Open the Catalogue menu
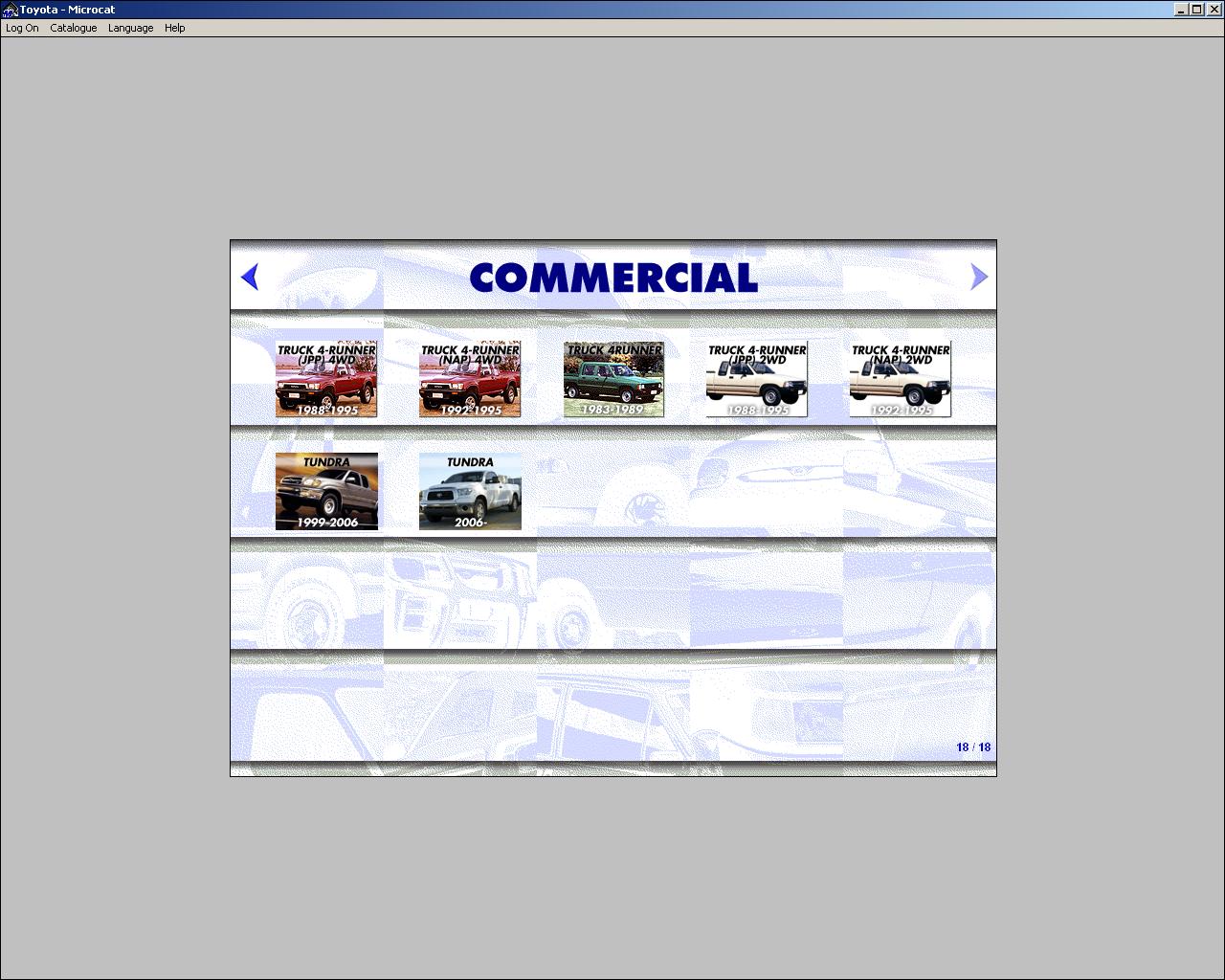Viewport: 1225px width, 980px height. [74, 28]
